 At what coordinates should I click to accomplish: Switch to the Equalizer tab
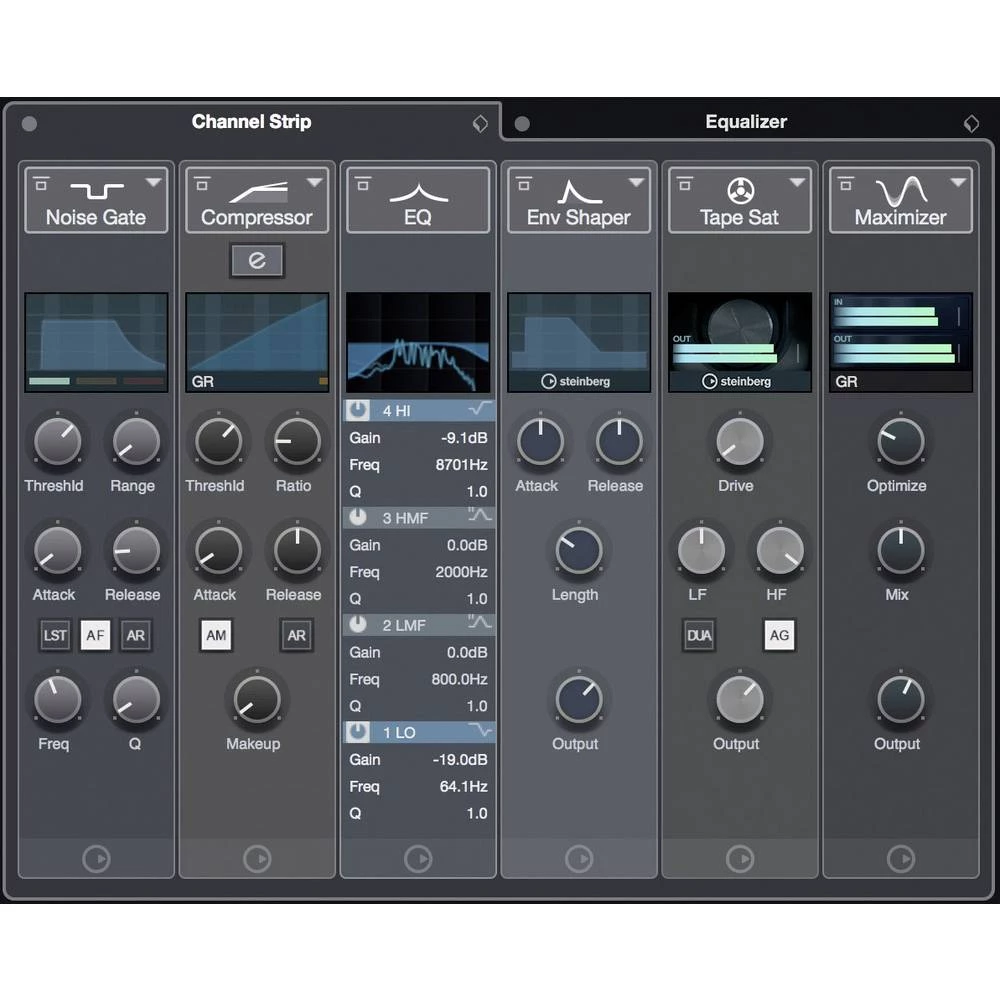pyautogui.click(x=745, y=122)
